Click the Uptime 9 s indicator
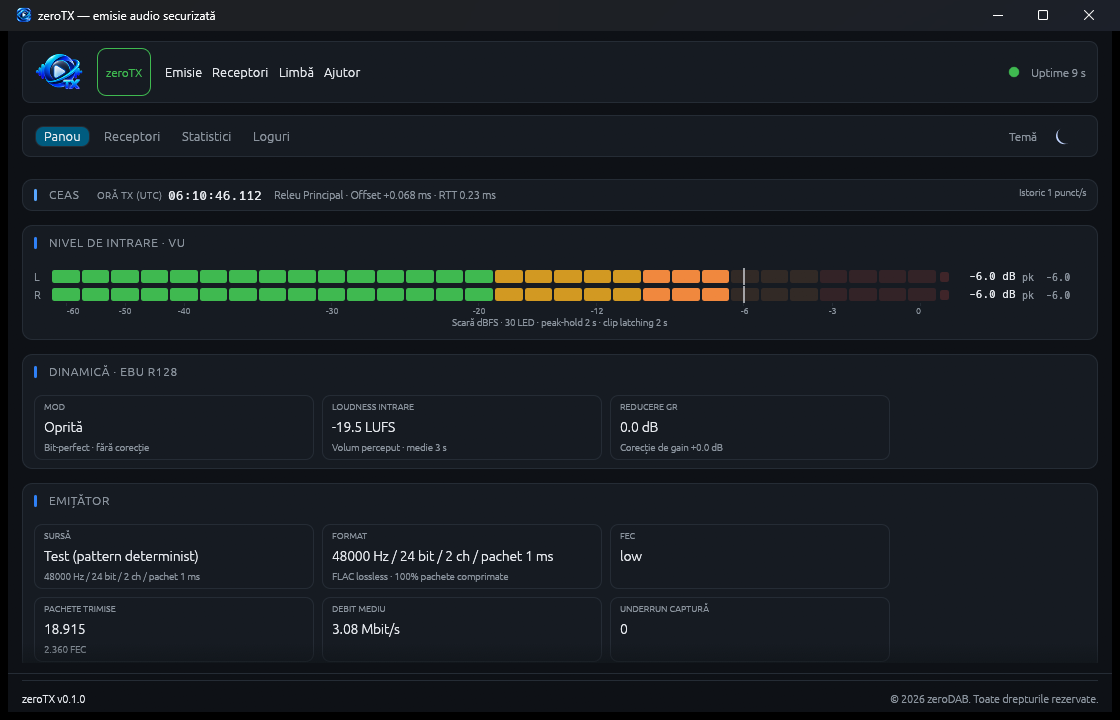The height and width of the screenshot is (720, 1120). pos(1058,73)
